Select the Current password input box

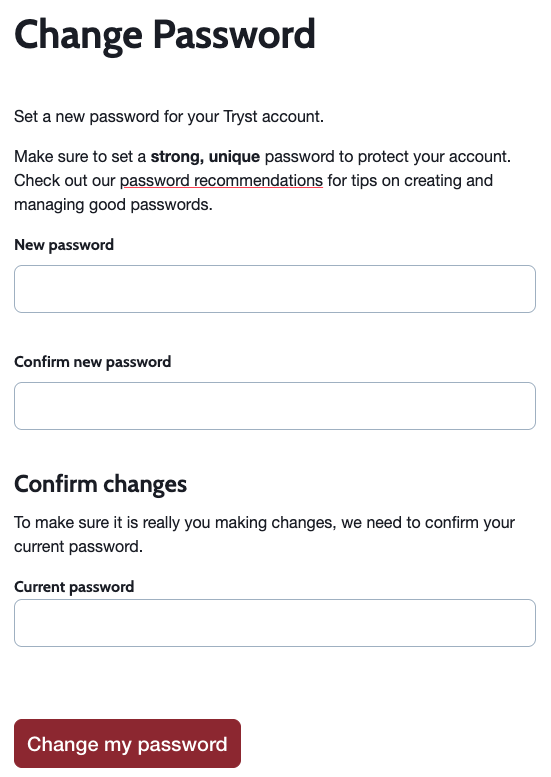point(275,623)
